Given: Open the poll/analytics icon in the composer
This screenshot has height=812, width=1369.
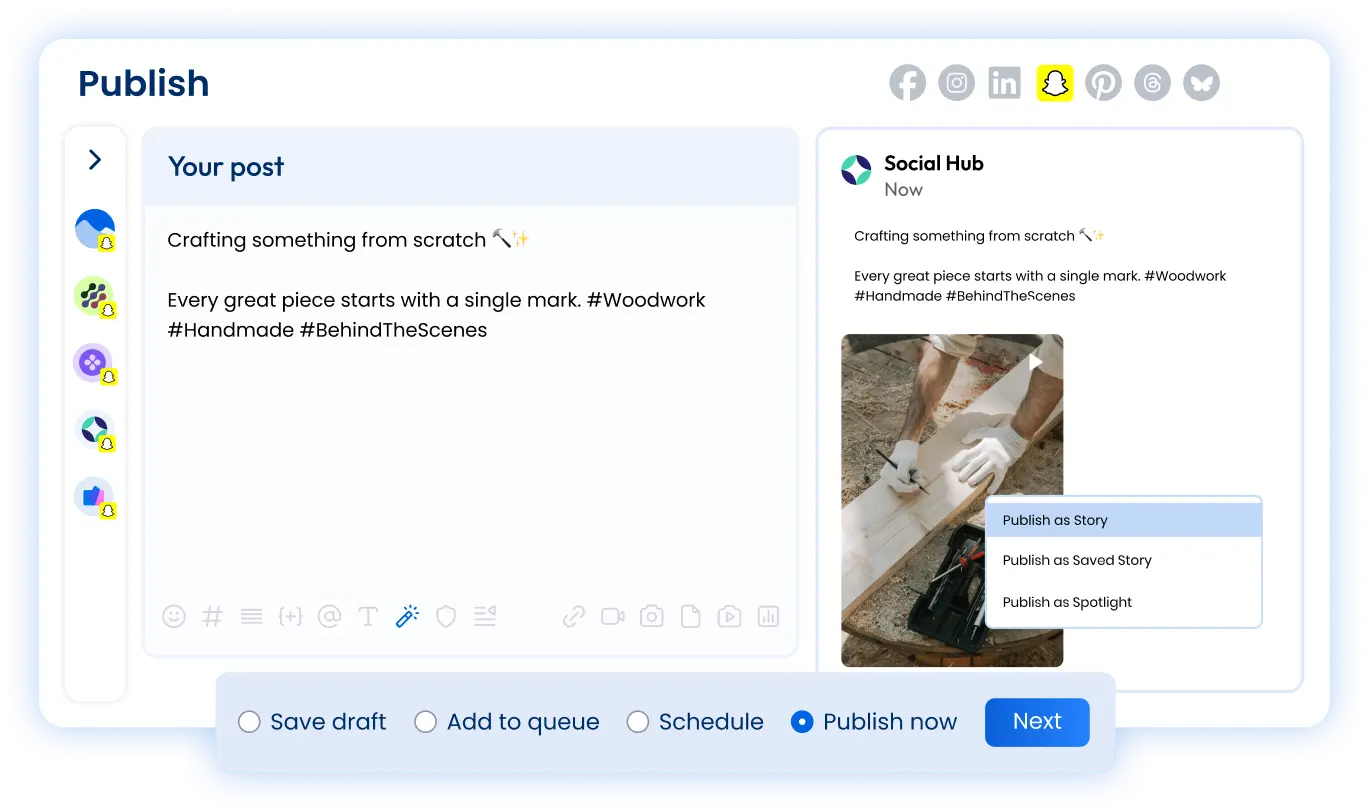Looking at the screenshot, I should click(x=767, y=616).
